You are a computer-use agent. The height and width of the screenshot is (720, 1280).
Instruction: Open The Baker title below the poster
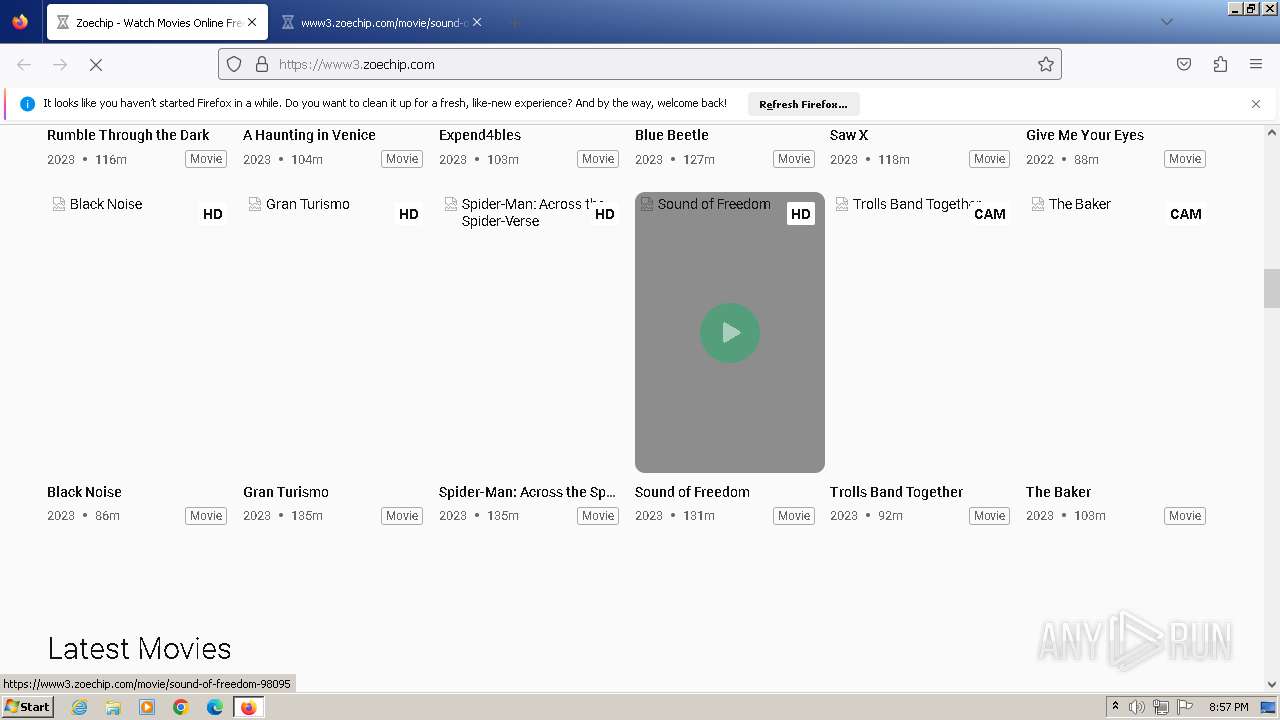pos(1058,492)
